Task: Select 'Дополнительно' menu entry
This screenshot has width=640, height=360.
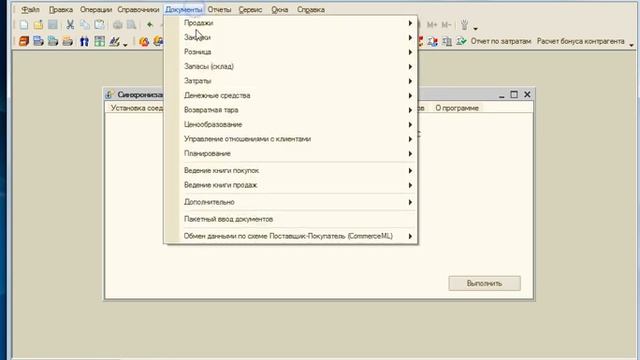Action: [291, 202]
